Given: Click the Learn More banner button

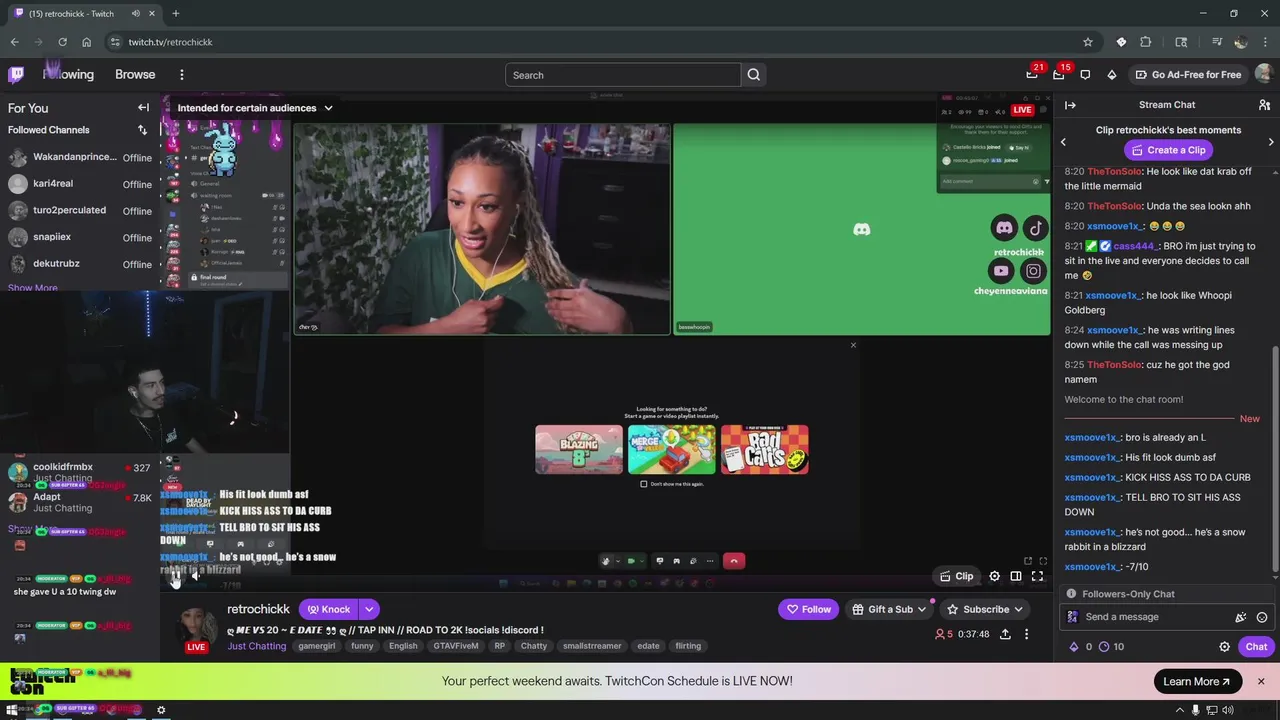Looking at the screenshot, I should click(1197, 682).
